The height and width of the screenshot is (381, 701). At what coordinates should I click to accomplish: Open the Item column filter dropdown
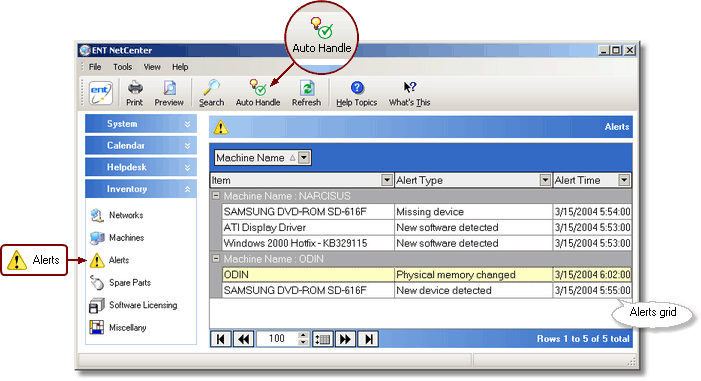pyautogui.click(x=387, y=180)
